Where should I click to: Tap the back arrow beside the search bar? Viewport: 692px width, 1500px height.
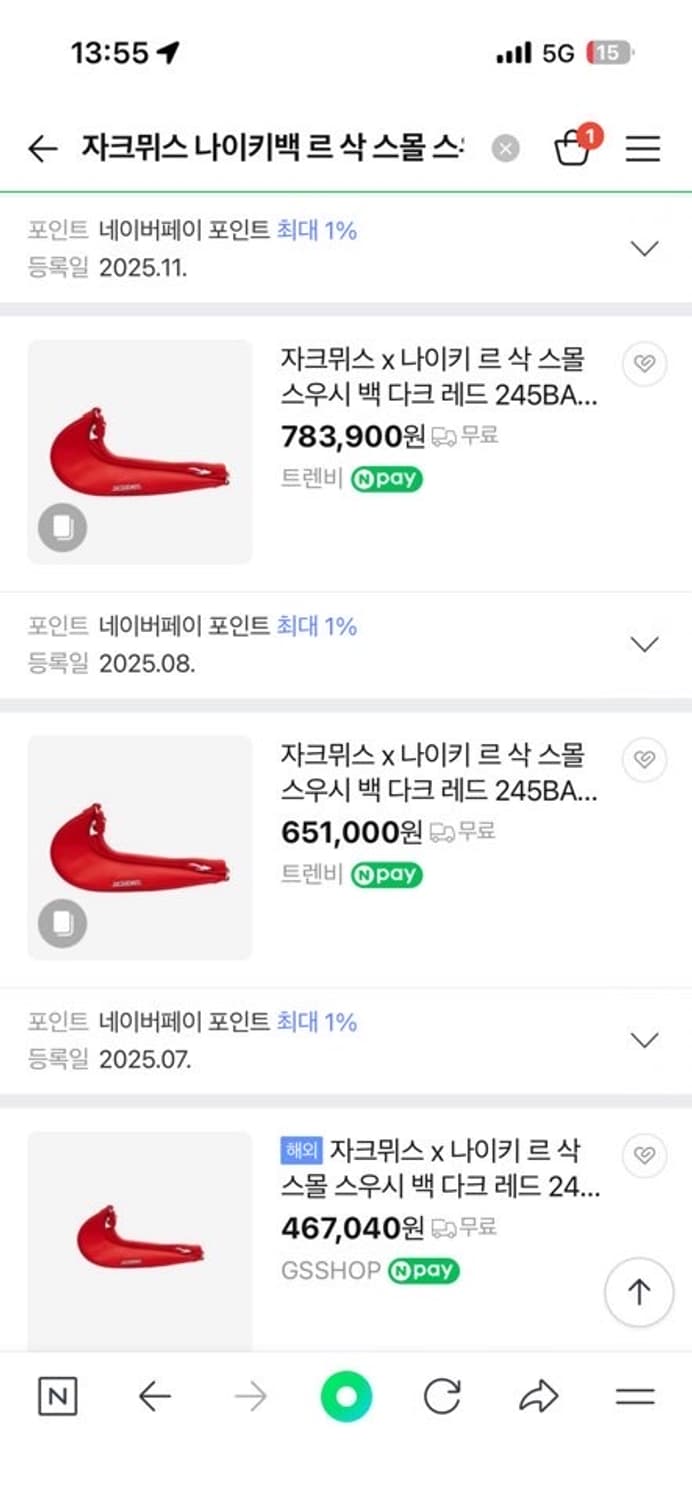click(x=41, y=149)
